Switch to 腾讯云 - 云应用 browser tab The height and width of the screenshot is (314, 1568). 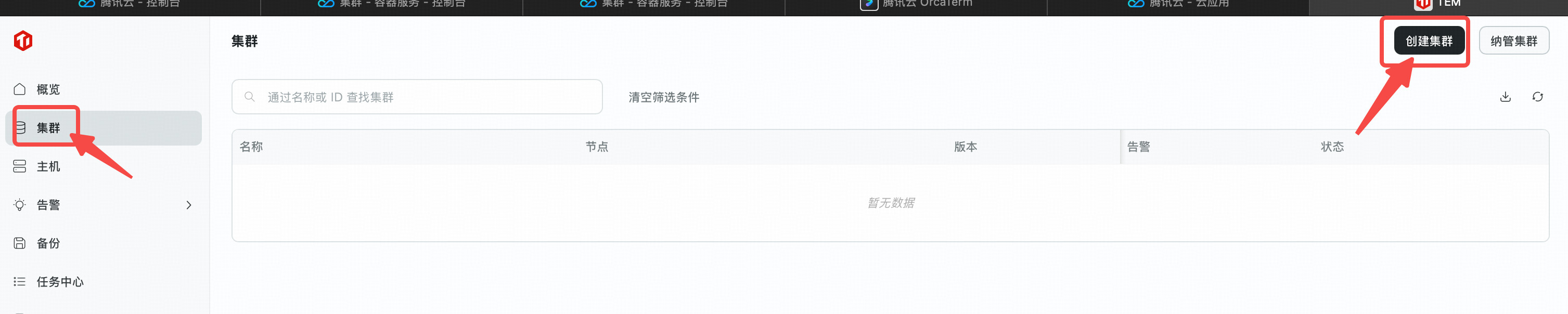(x=1178, y=4)
